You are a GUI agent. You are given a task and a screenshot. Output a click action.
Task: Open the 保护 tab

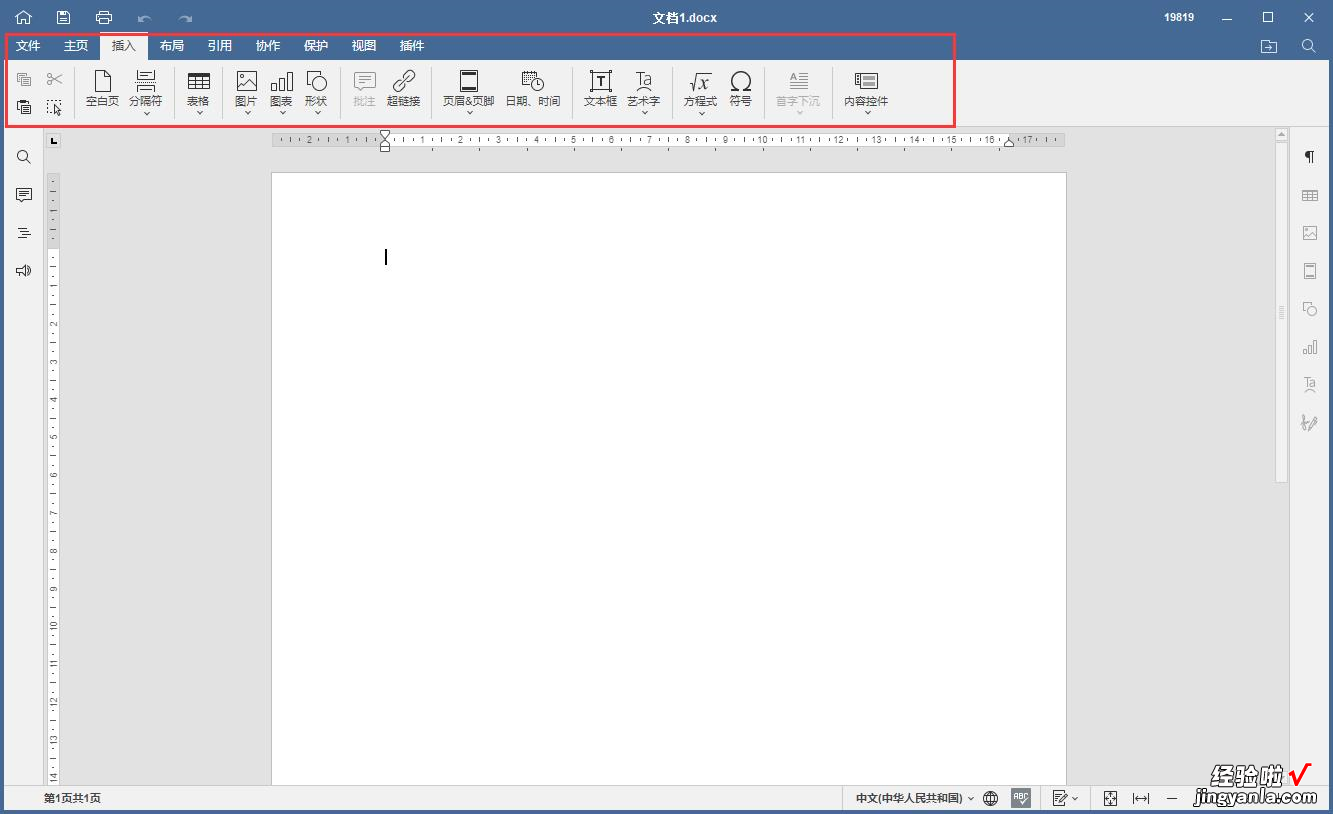(316, 46)
